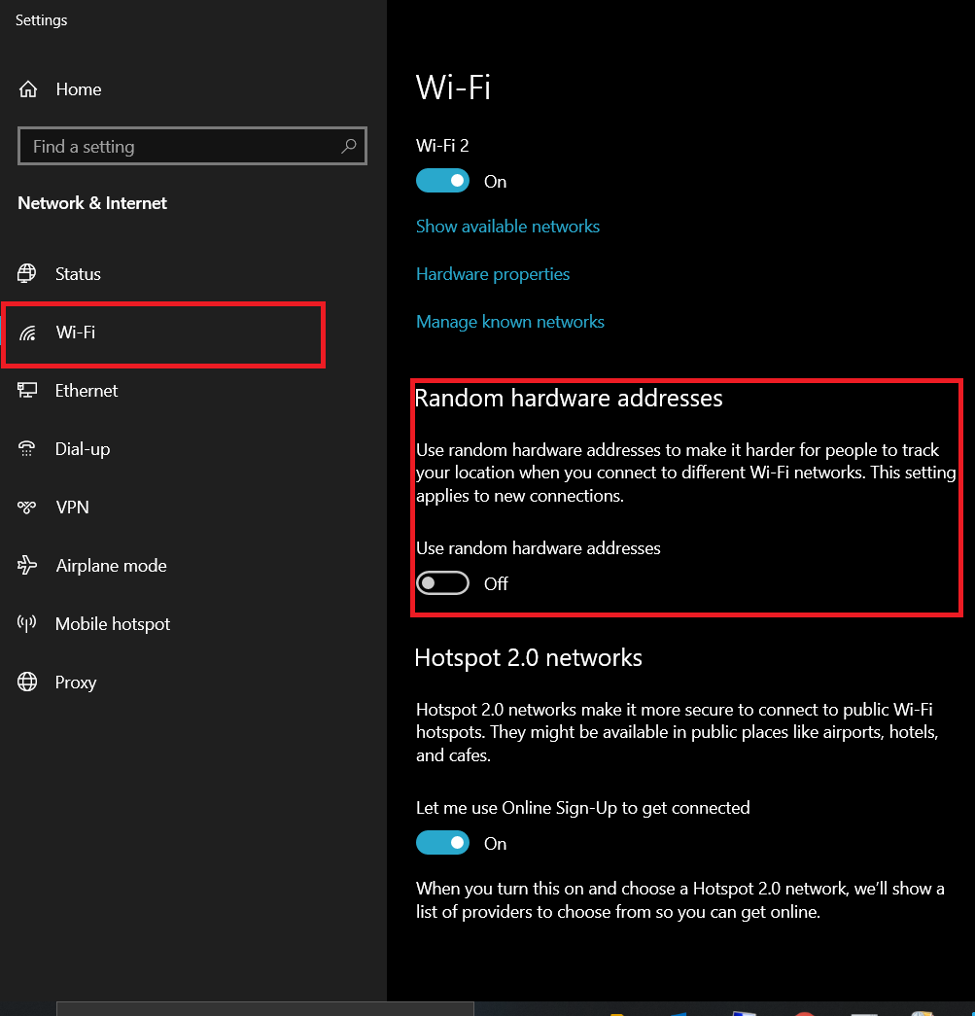Image resolution: width=977 pixels, height=1016 pixels.
Task: Click the Status globe icon in the sidebar
Action: click(27, 273)
